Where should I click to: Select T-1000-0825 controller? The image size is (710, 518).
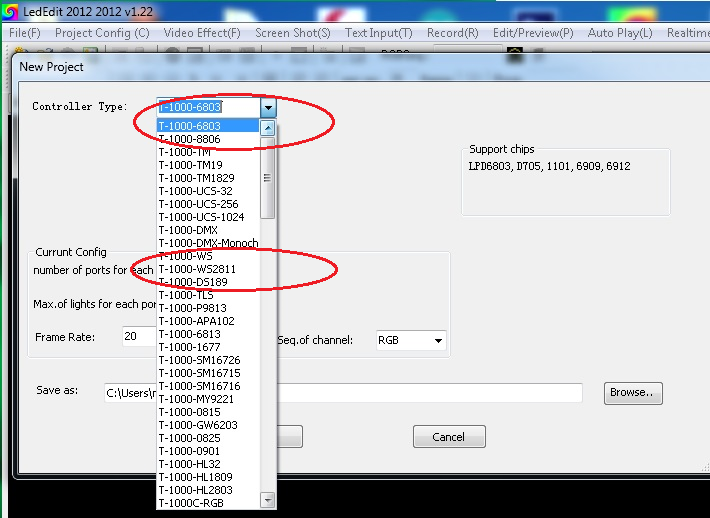click(208, 438)
